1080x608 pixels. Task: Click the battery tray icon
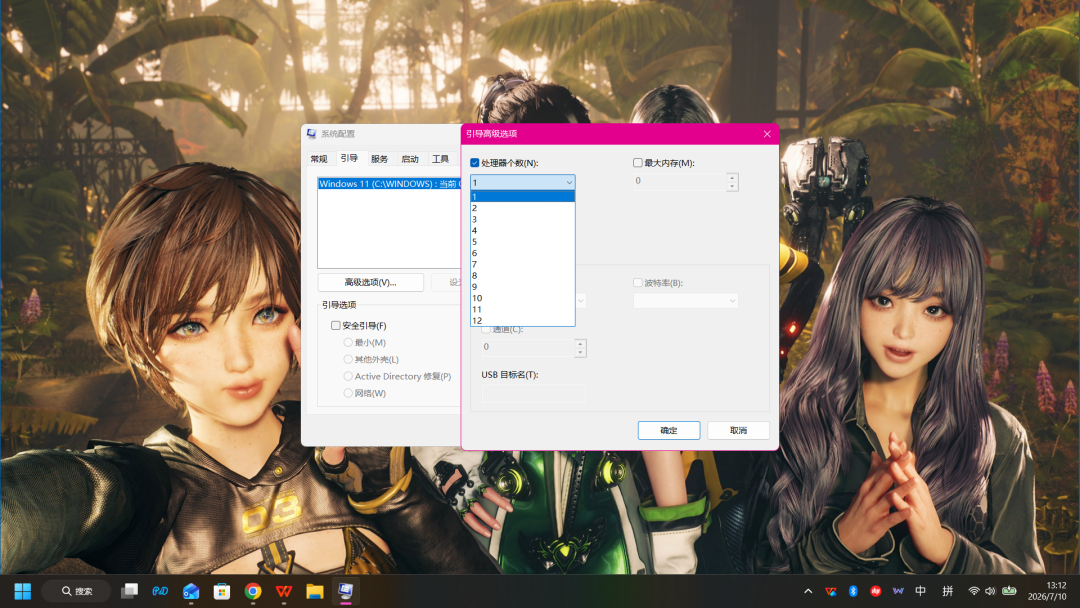[1009, 591]
